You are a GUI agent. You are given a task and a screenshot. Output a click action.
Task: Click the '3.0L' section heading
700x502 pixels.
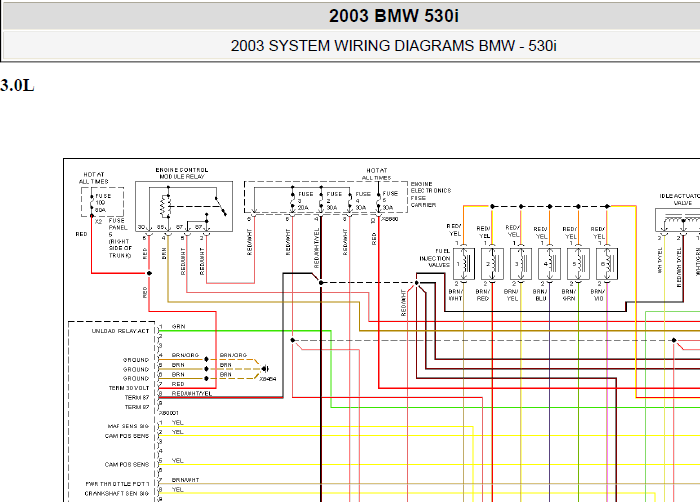click(x=17, y=85)
